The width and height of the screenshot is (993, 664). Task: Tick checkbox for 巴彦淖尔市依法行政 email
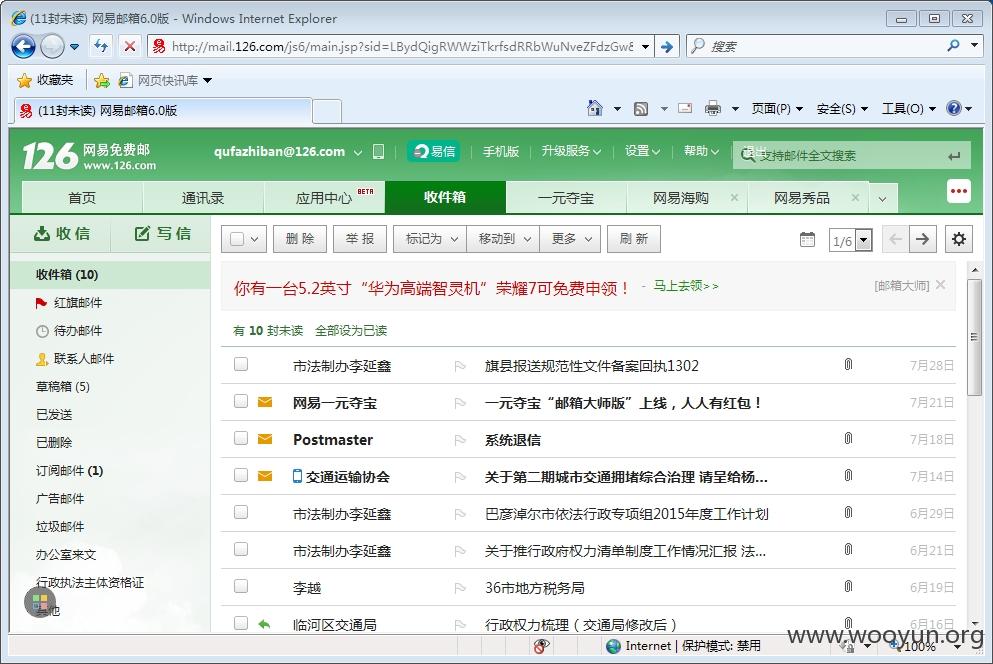click(241, 512)
